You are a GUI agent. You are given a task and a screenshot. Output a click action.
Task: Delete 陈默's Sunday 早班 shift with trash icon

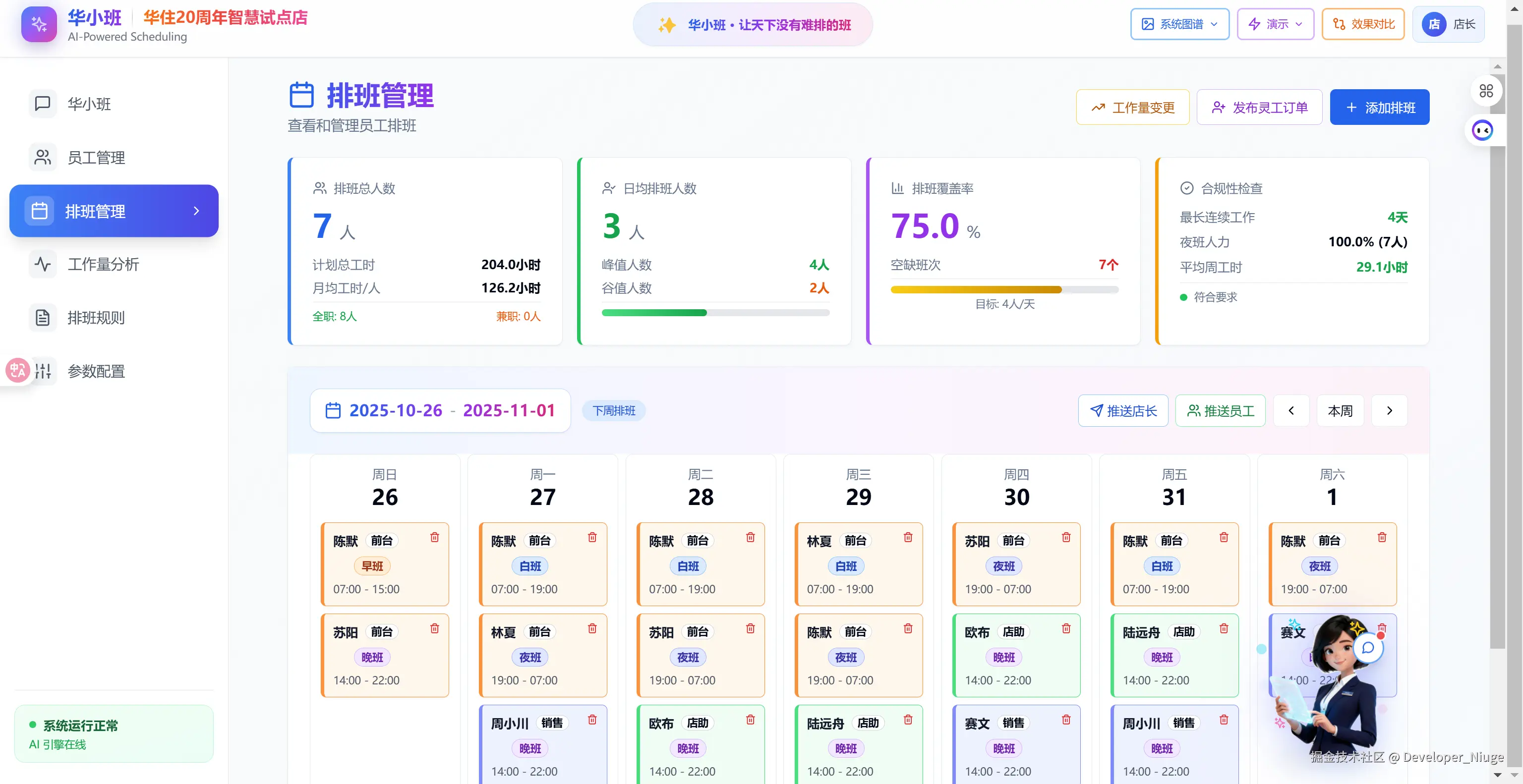pos(435,538)
